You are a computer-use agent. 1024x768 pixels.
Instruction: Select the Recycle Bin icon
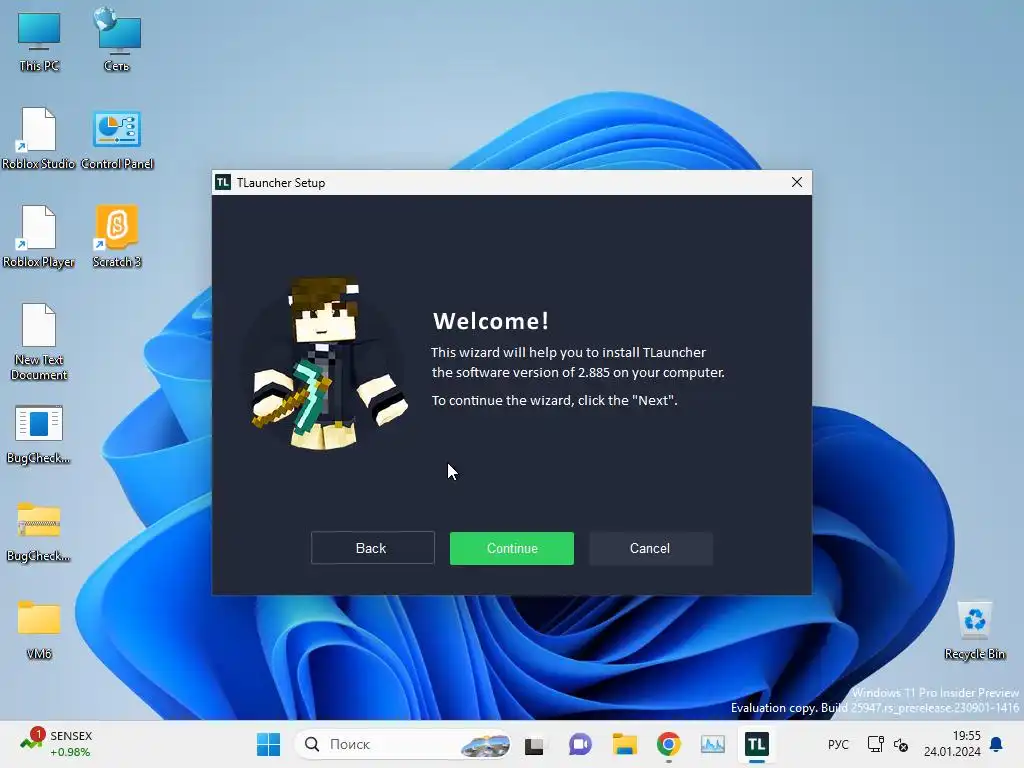click(974, 631)
